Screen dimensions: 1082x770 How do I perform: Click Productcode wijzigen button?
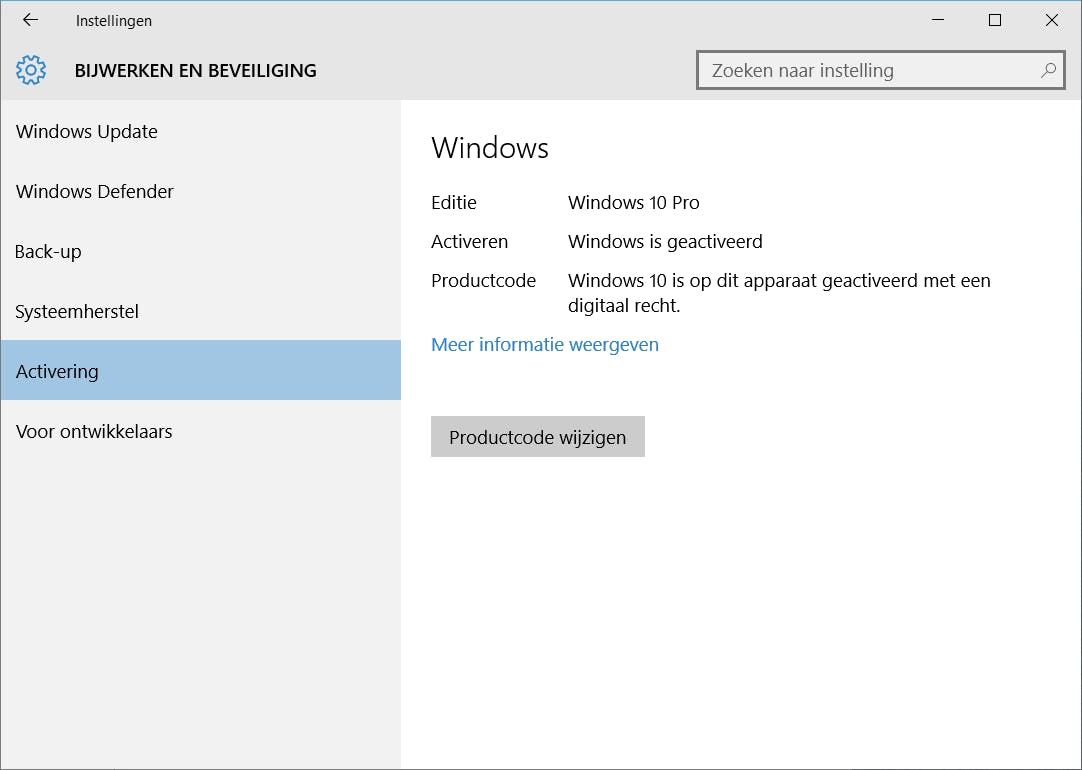click(538, 437)
